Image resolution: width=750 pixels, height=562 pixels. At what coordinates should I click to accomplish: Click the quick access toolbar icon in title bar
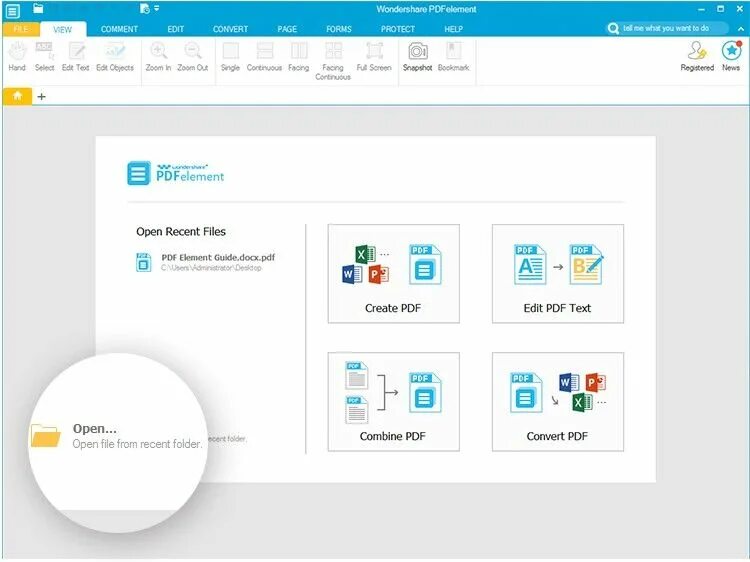tap(144, 9)
